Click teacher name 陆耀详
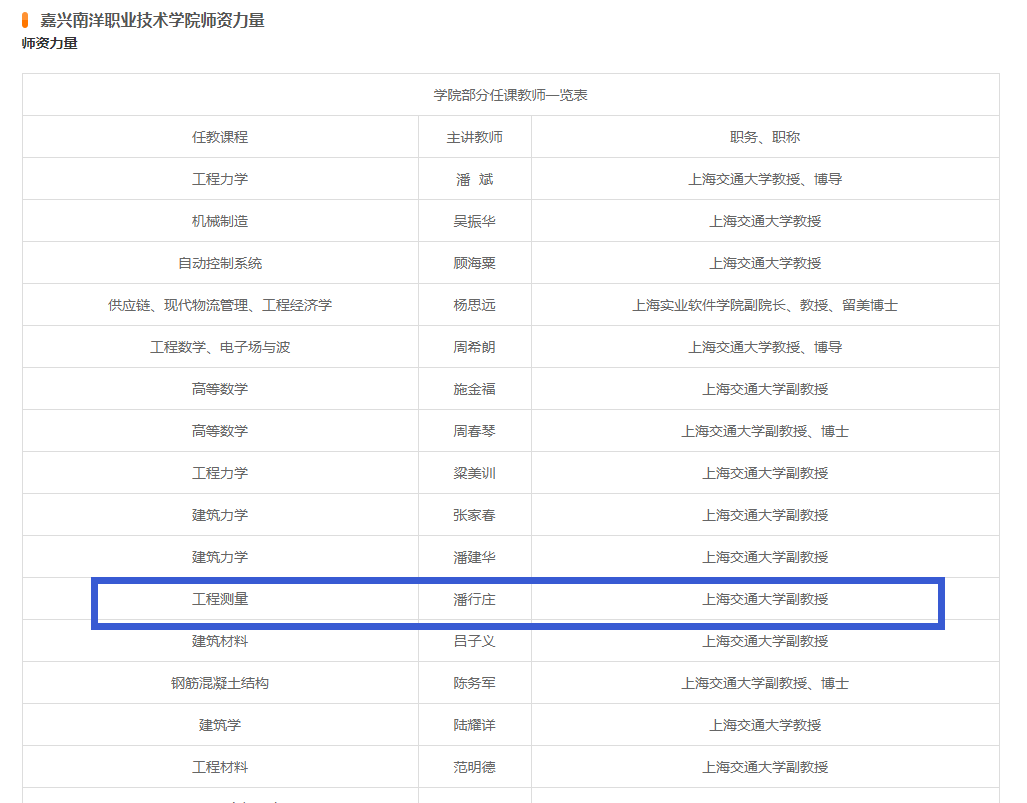The height and width of the screenshot is (803, 1027). click(475, 725)
